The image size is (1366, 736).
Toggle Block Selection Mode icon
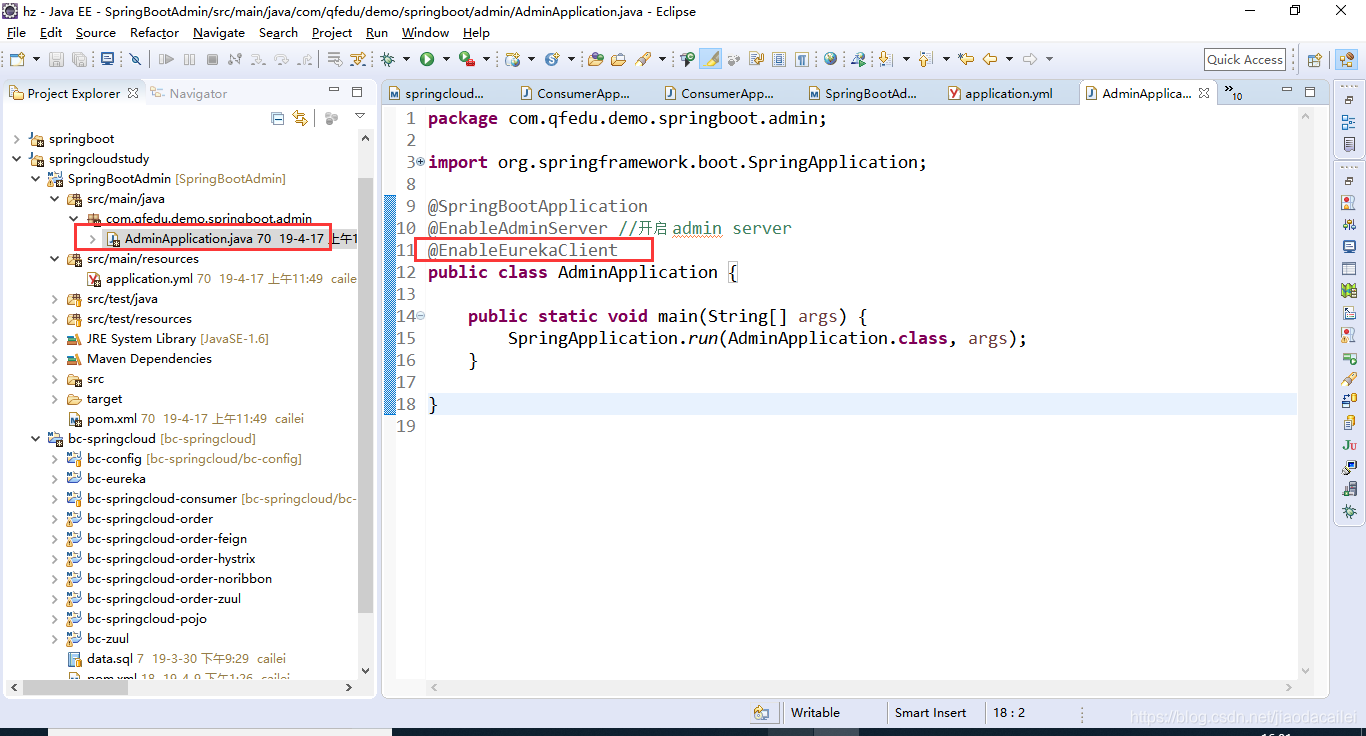(x=779, y=59)
